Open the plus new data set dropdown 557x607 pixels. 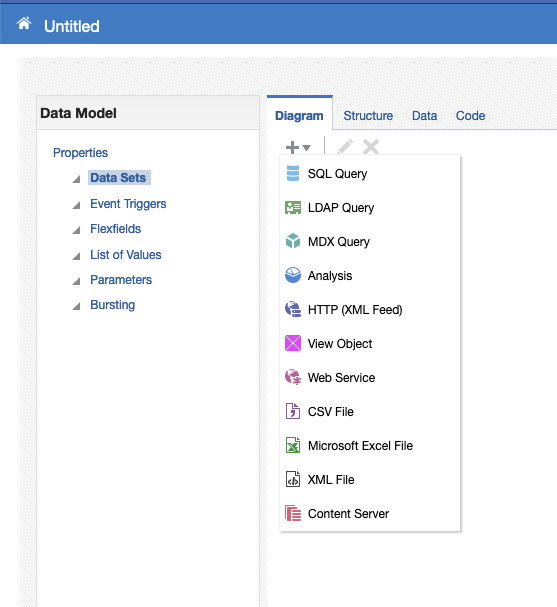point(298,147)
